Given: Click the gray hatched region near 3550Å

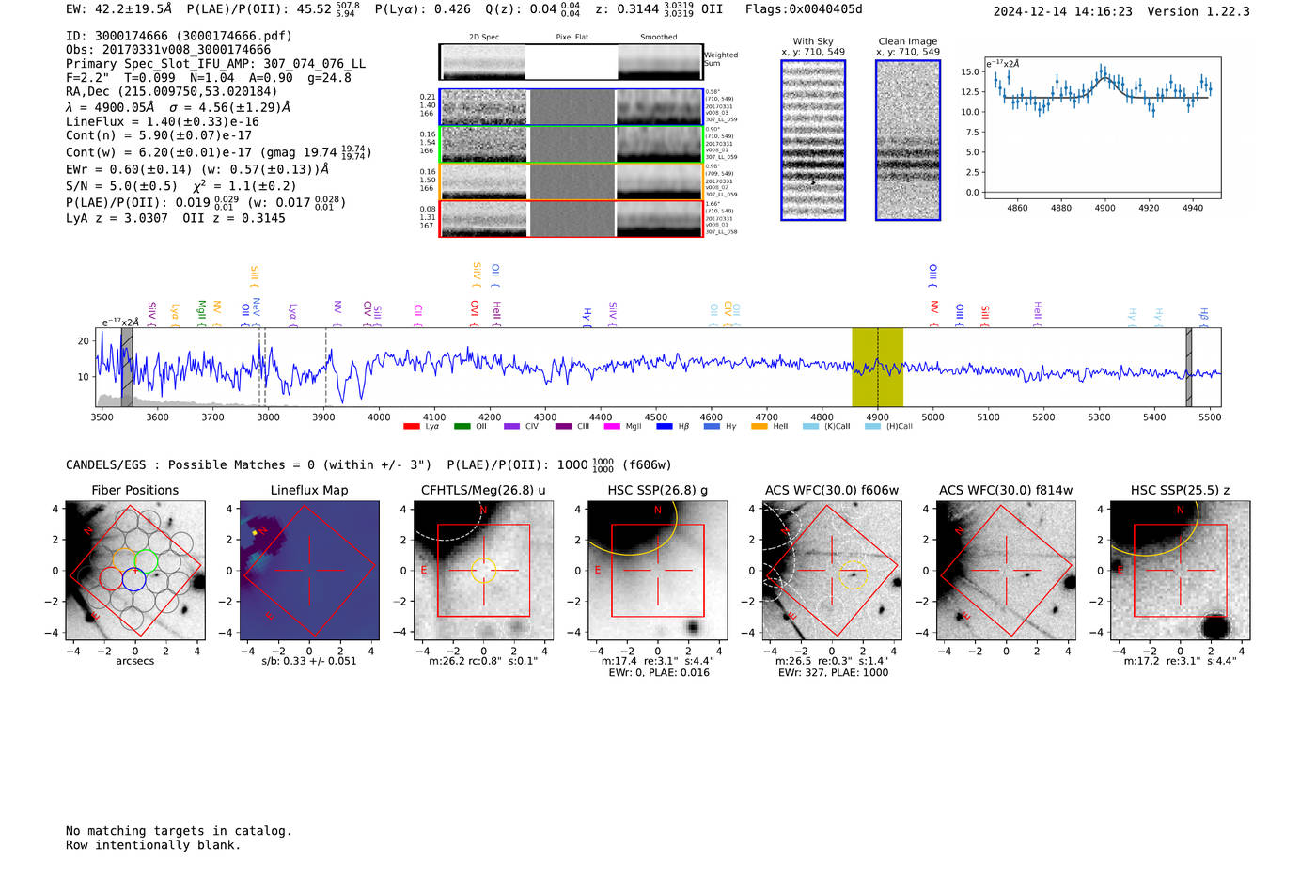Looking at the screenshot, I should pyautogui.click(x=127, y=367).
